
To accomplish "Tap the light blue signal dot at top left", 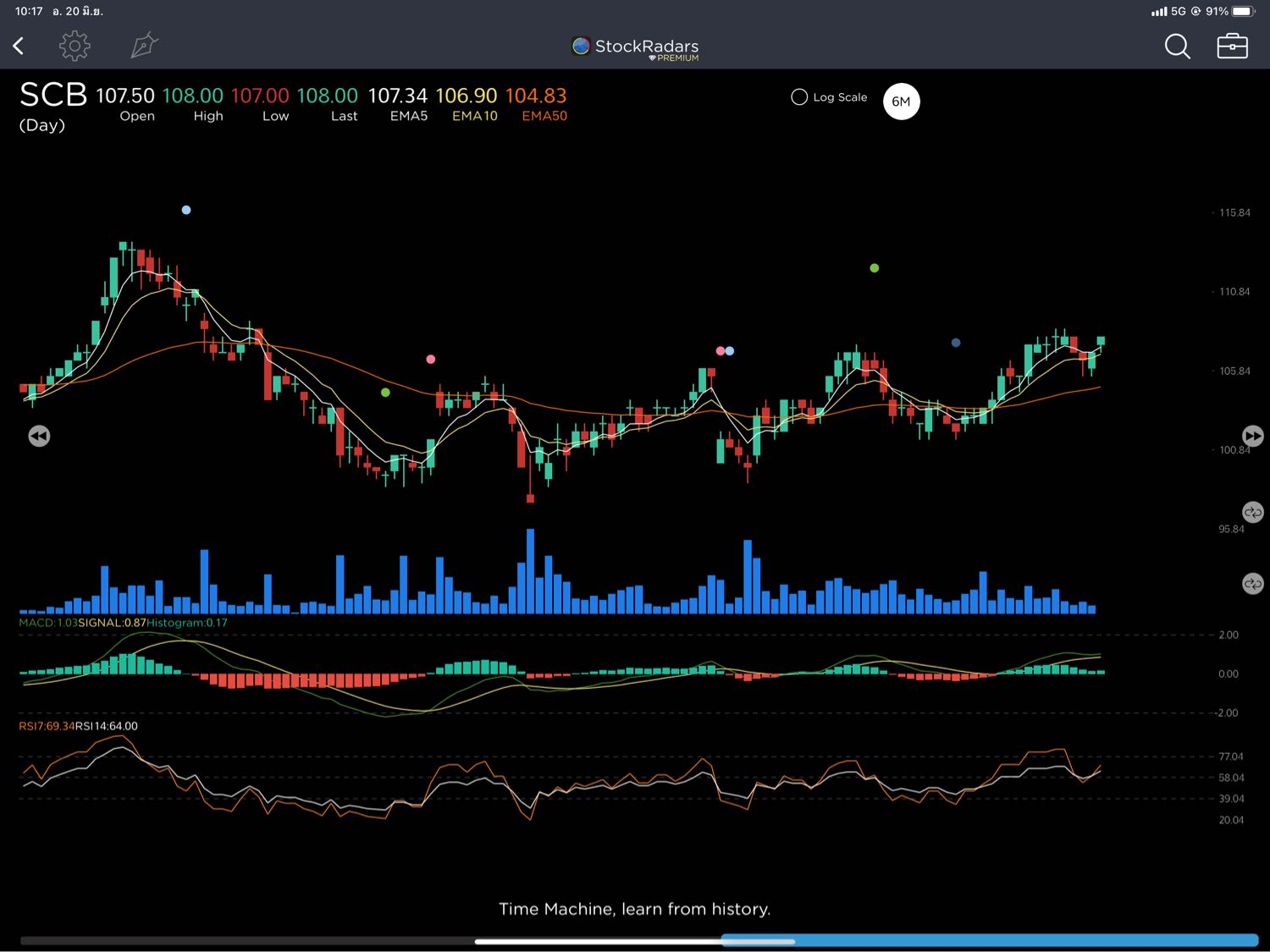I will tap(186, 210).
